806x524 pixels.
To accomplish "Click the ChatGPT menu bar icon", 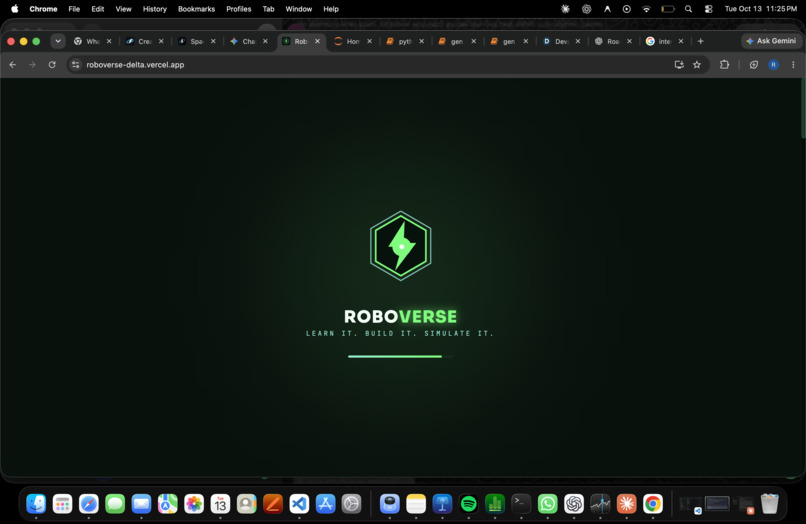I will [x=587, y=9].
